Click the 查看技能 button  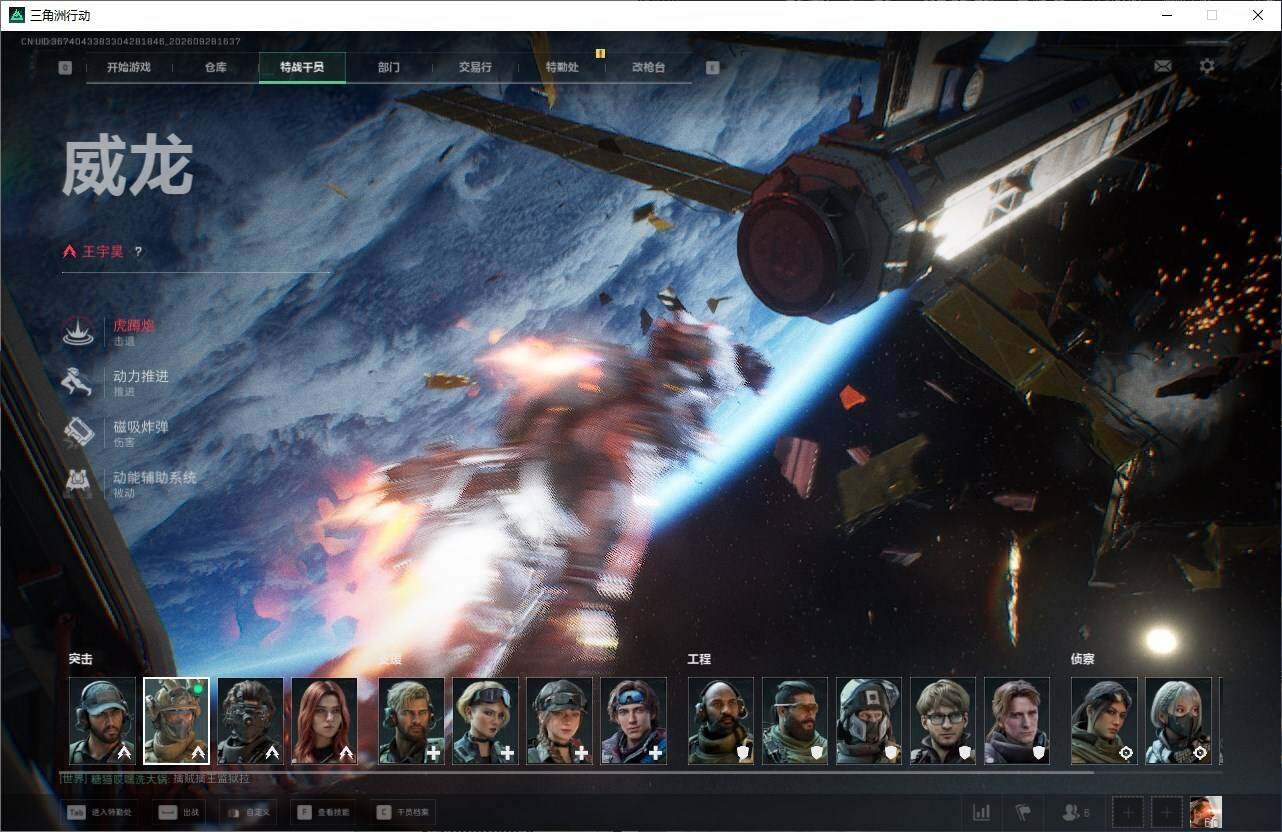[322, 813]
